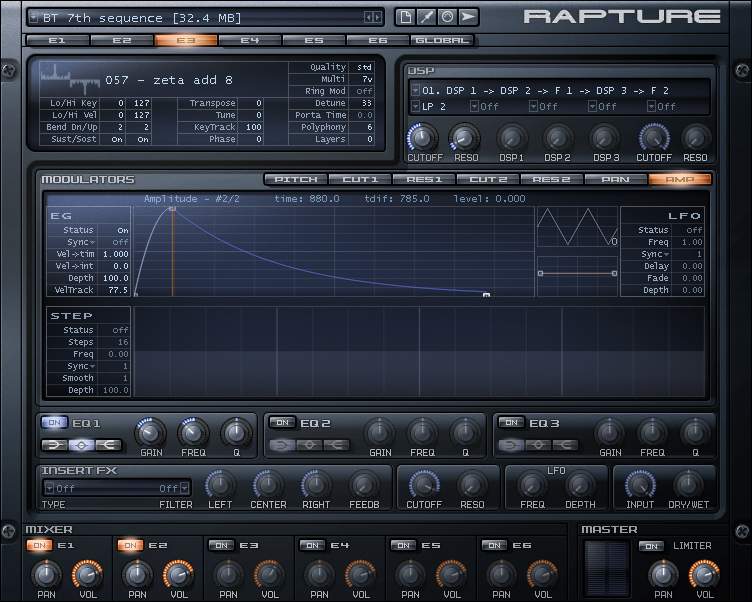Click the round dial icon in top toolbar
Screen dimensions: 752x602
447,17
